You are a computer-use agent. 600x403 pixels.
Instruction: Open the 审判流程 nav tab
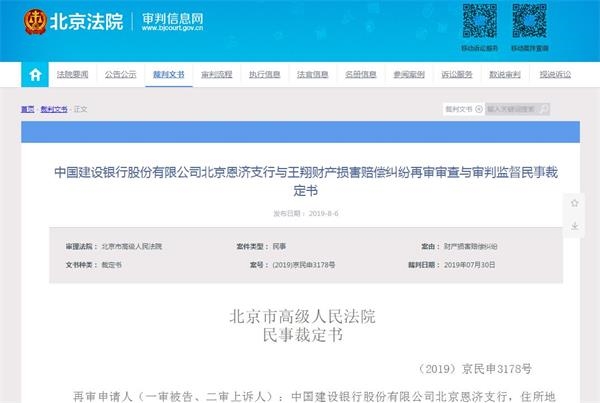pyautogui.click(x=217, y=74)
